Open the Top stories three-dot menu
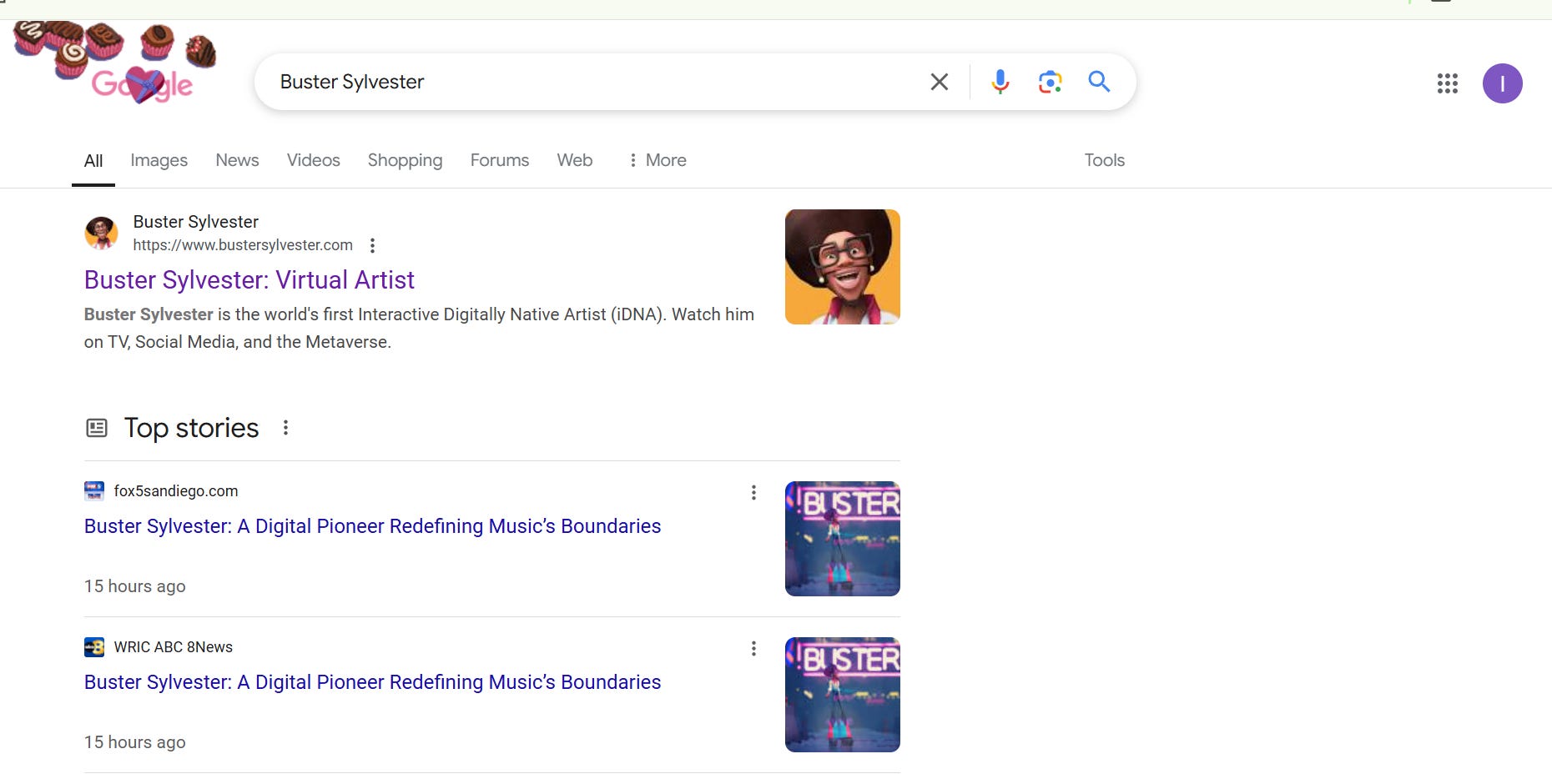This screenshot has width=1552, height=784. (x=285, y=428)
